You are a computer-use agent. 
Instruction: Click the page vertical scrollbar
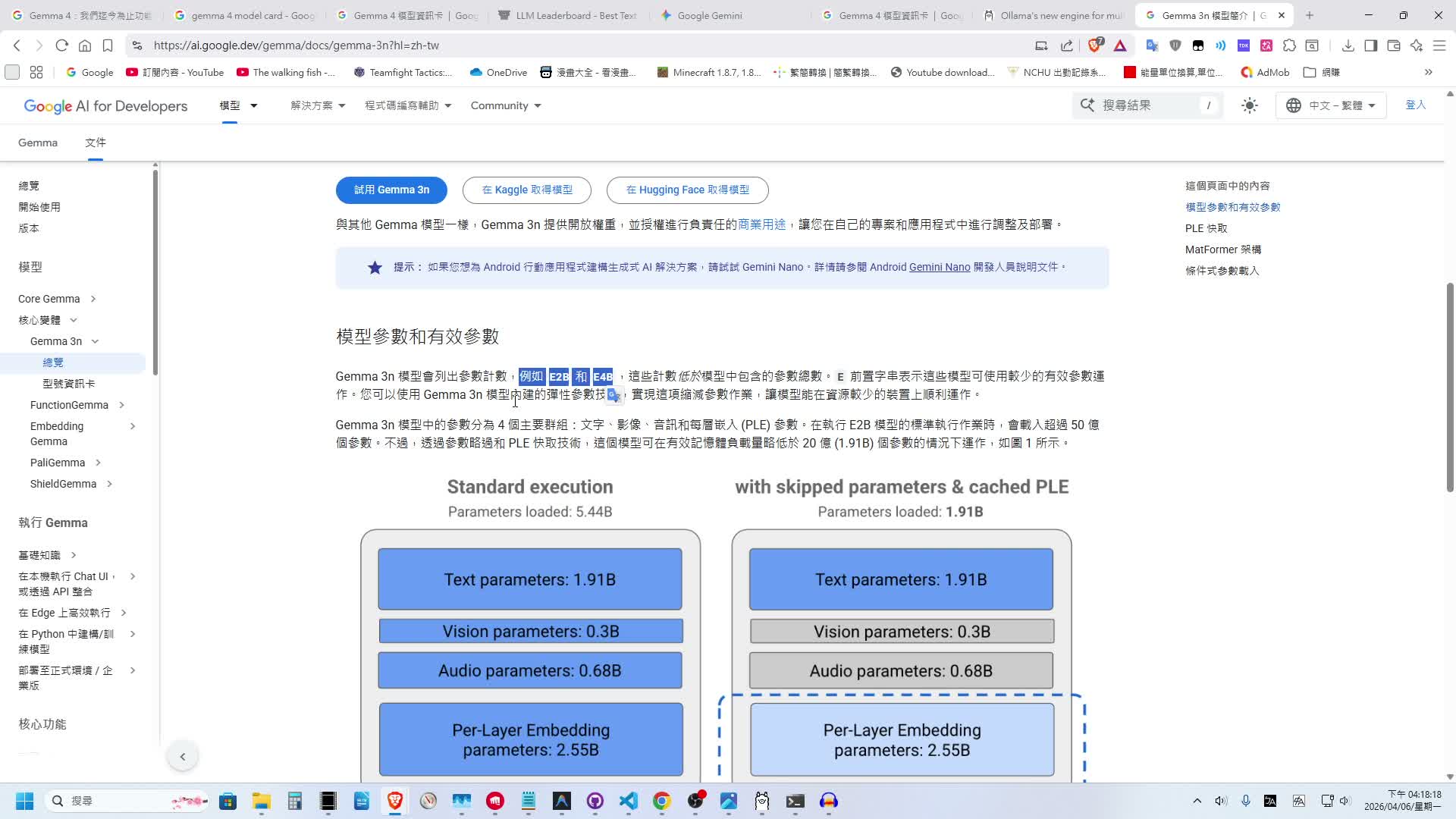coord(1450,387)
